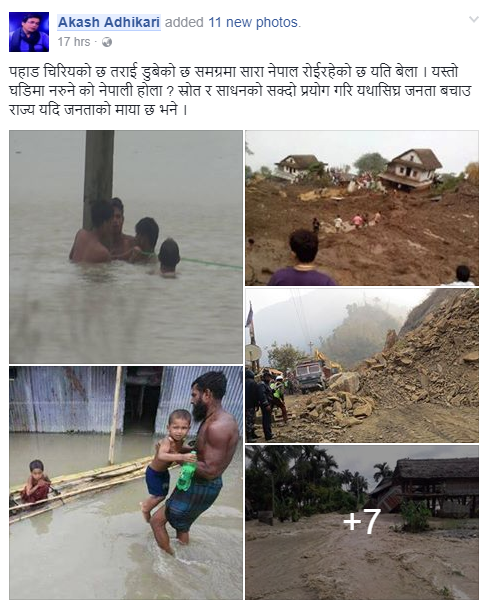487x600 pixels.
Task: Click the "17 hrs" timestamp
Action: [x=74, y=42]
